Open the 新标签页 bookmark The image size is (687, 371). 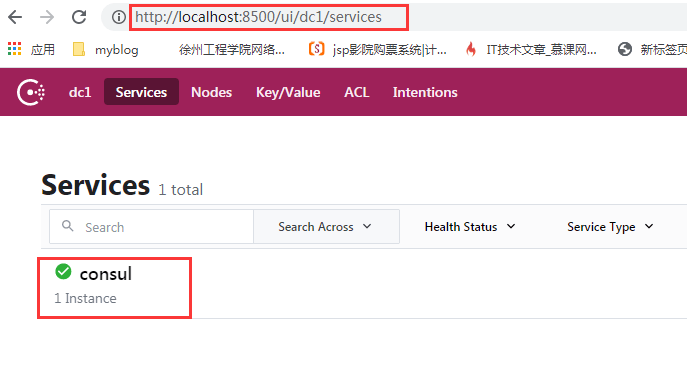652,49
